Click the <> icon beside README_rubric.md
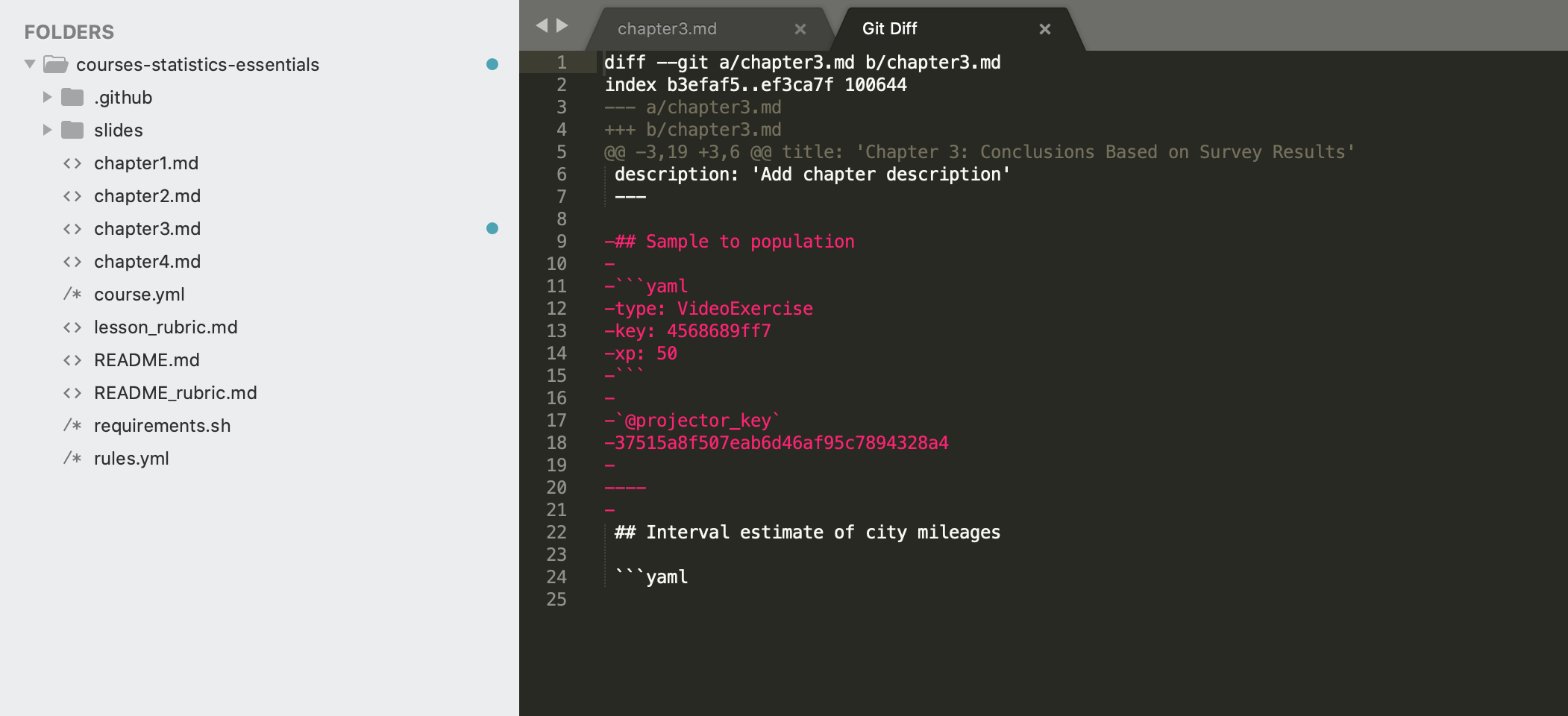 pyautogui.click(x=74, y=392)
